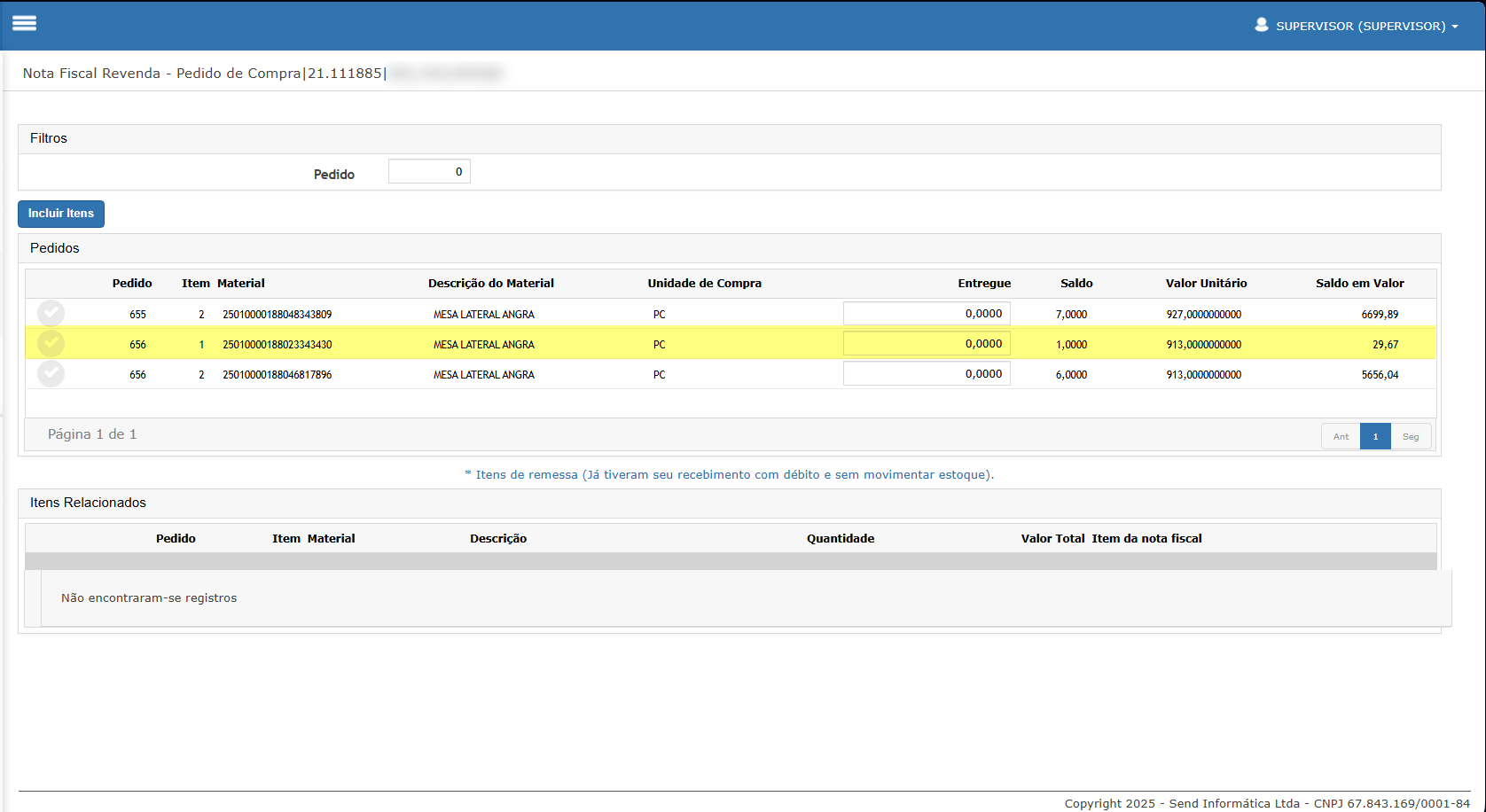Edit Entregue field for material 25010000188046817896

(x=927, y=374)
